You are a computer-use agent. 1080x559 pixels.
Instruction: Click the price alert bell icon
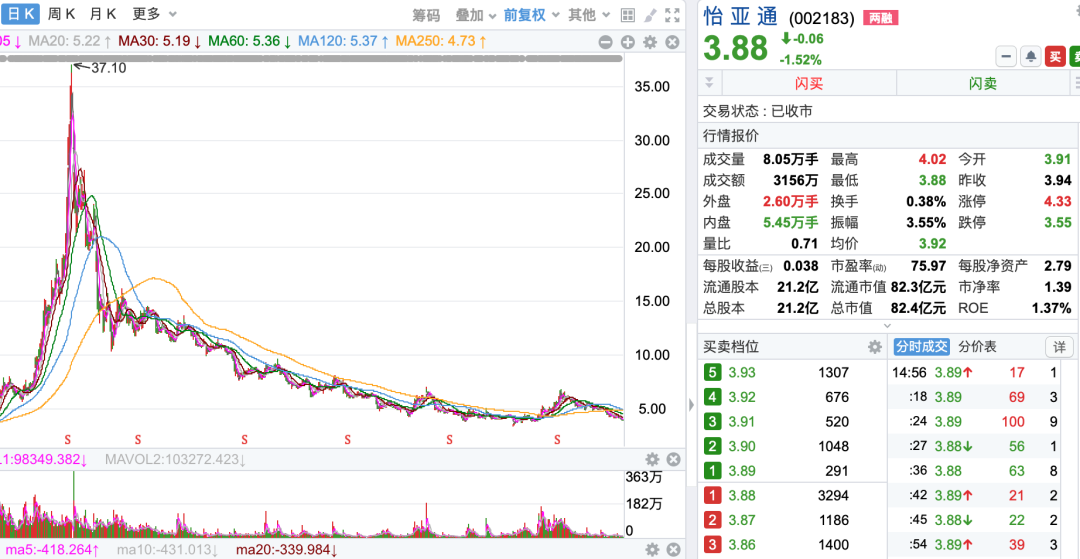(x=1031, y=56)
